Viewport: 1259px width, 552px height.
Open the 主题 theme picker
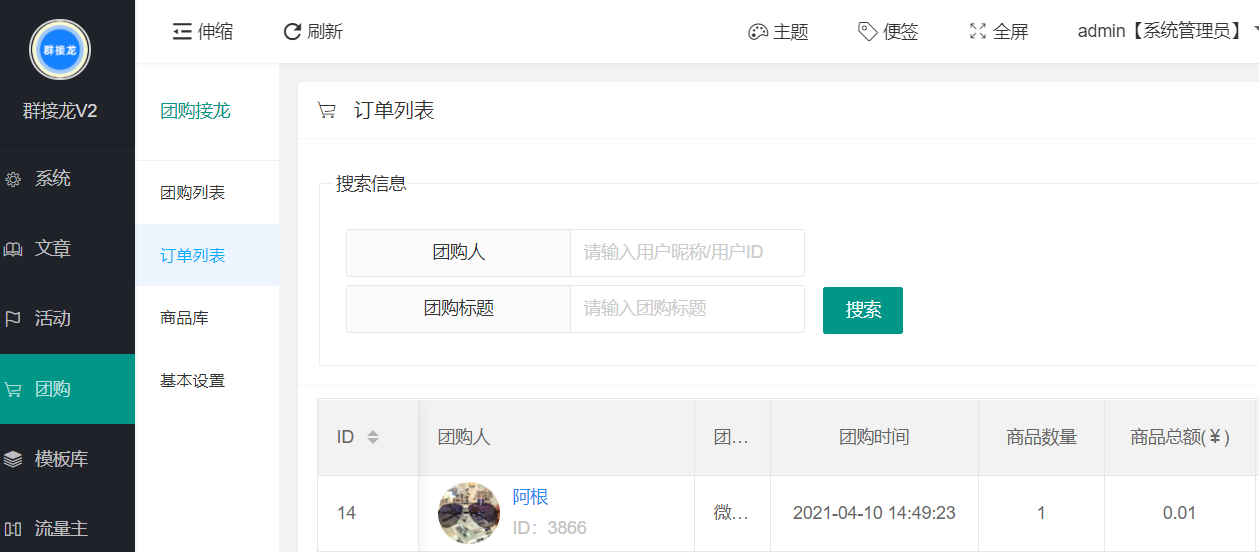pyautogui.click(x=778, y=32)
